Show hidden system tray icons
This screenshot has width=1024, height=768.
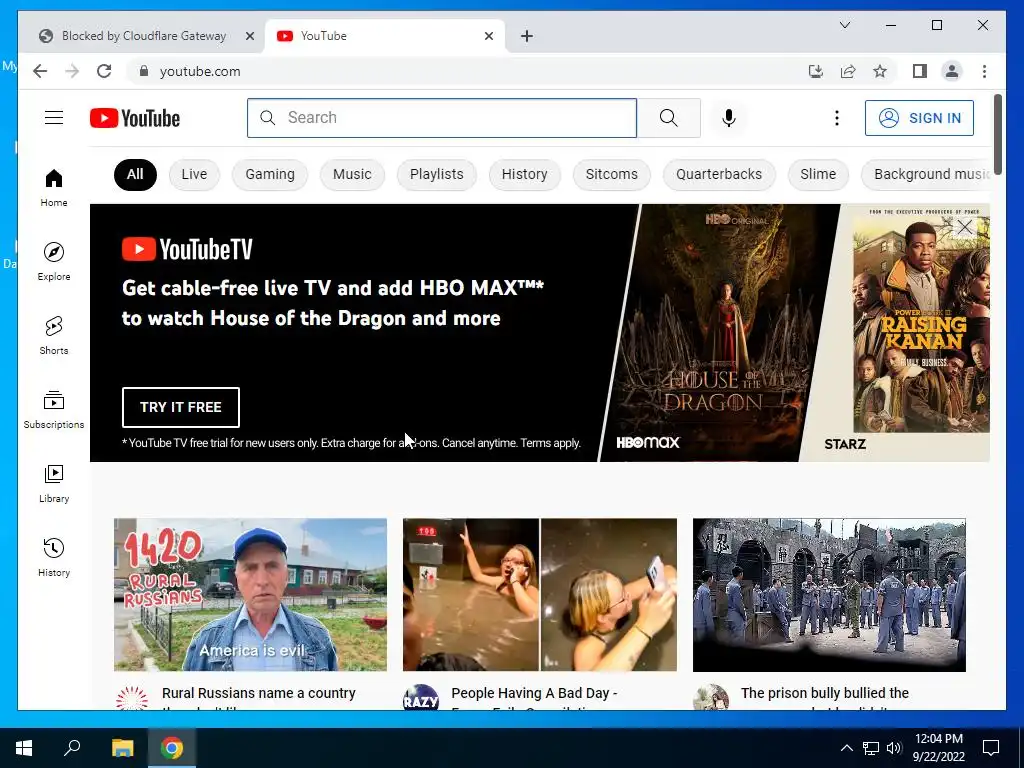tap(846, 748)
